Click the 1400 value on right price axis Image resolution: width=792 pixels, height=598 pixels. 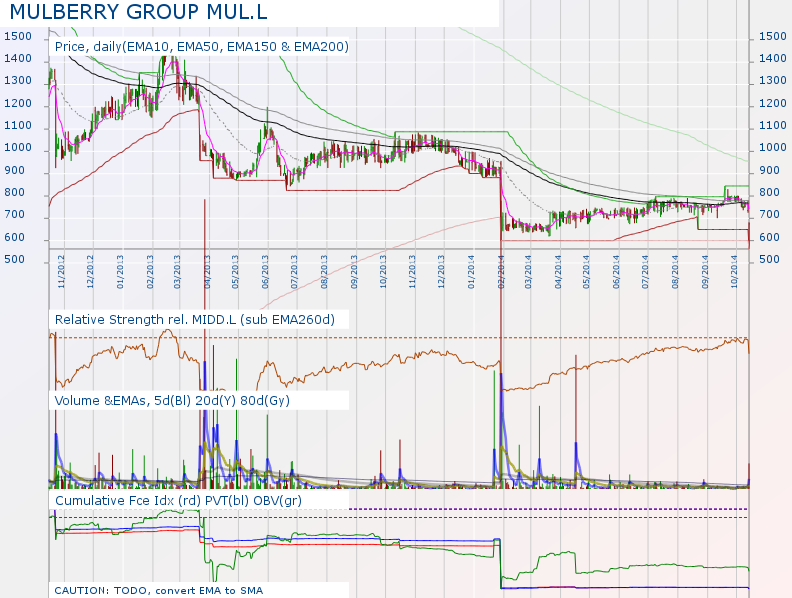[773, 59]
